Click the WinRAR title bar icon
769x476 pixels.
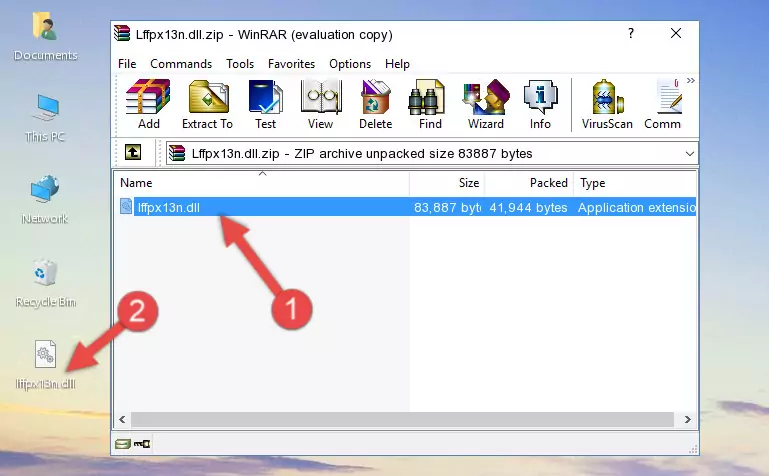(122, 34)
